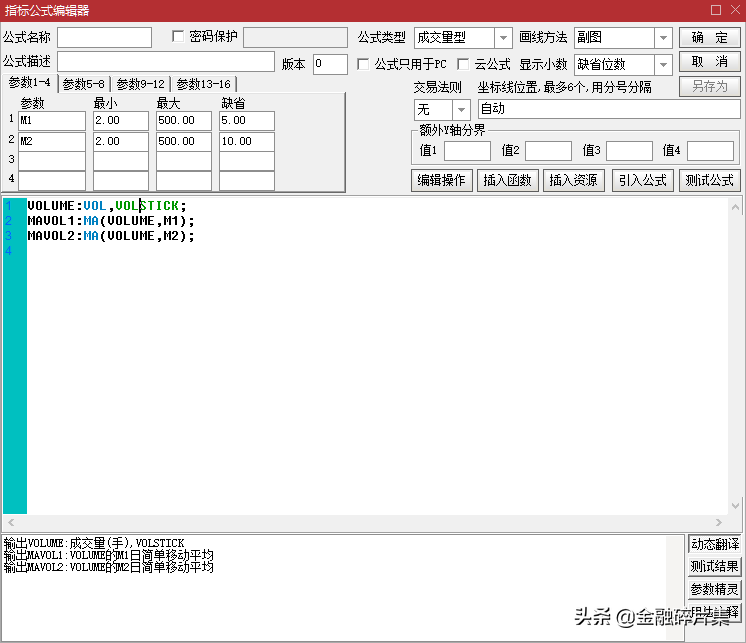Switch to the 参数13-16 tab
Viewport: 746px width, 643px height.
click(x=204, y=84)
